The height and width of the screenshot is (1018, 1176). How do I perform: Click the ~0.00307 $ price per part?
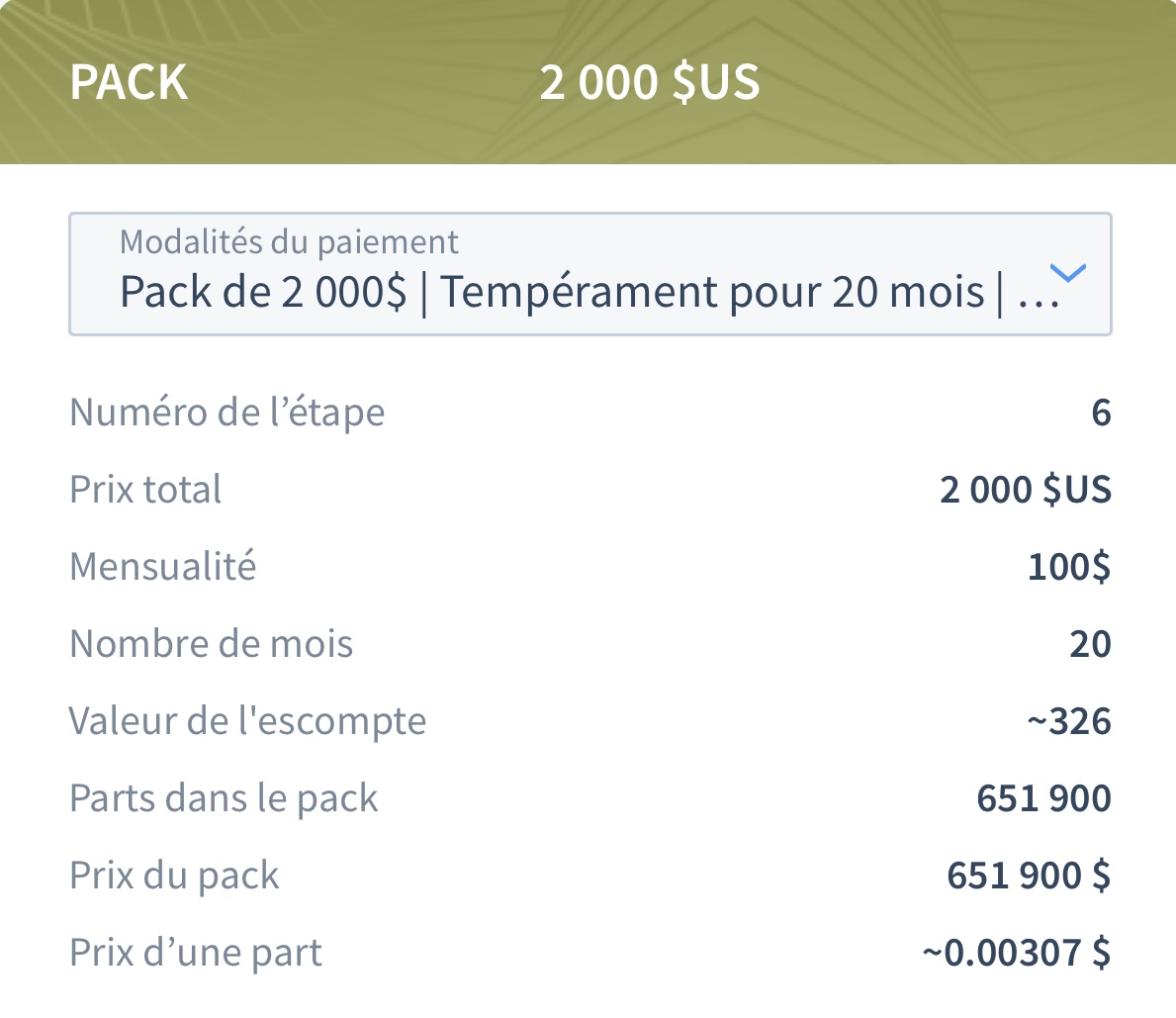(x=1017, y=953)
